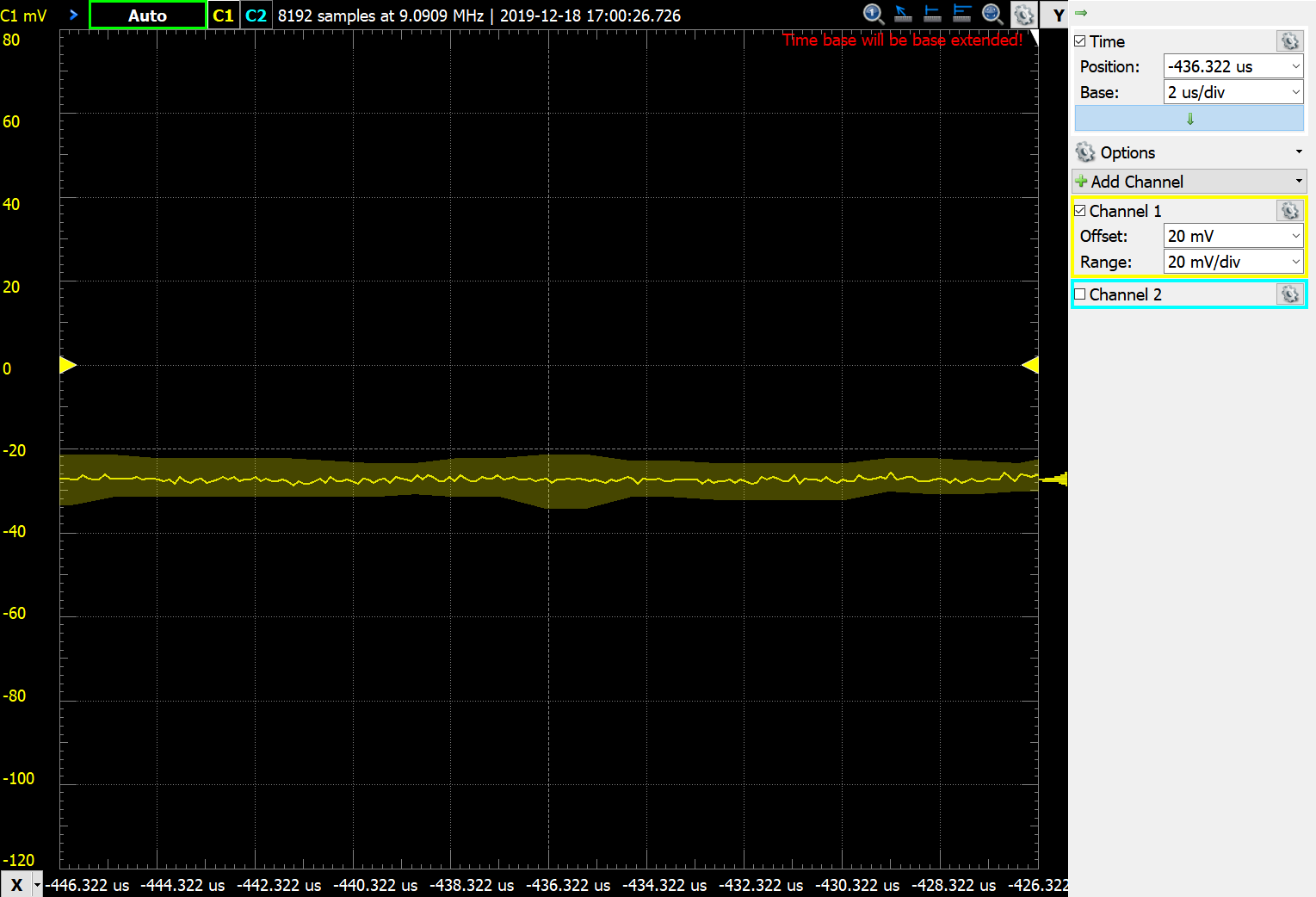Viewport: 1316px width, 897px height.
Task: Open Channel 1 settings gear icon
Action: tap(1289, 211)
